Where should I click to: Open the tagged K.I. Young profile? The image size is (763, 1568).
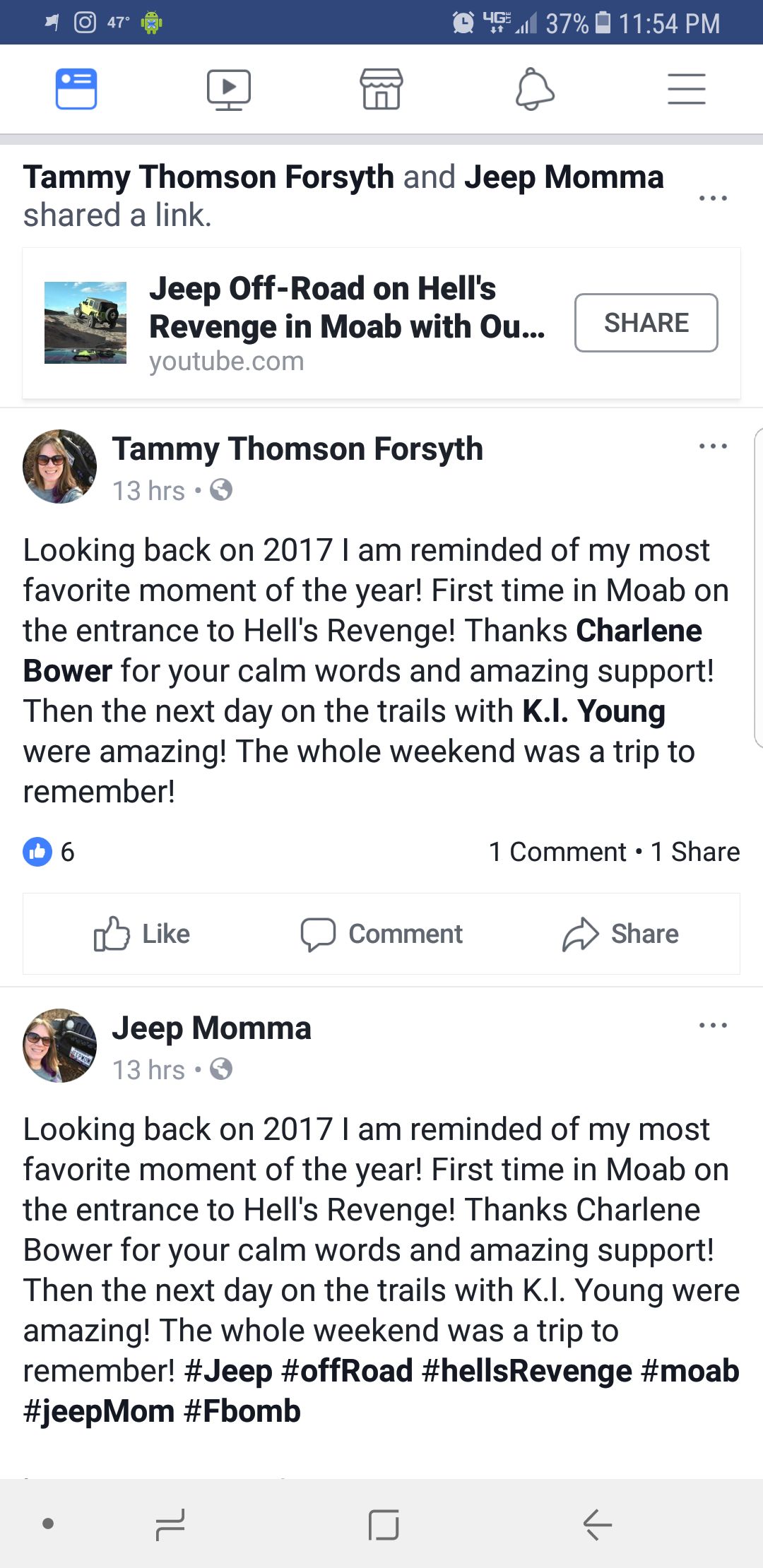point(593,711)
